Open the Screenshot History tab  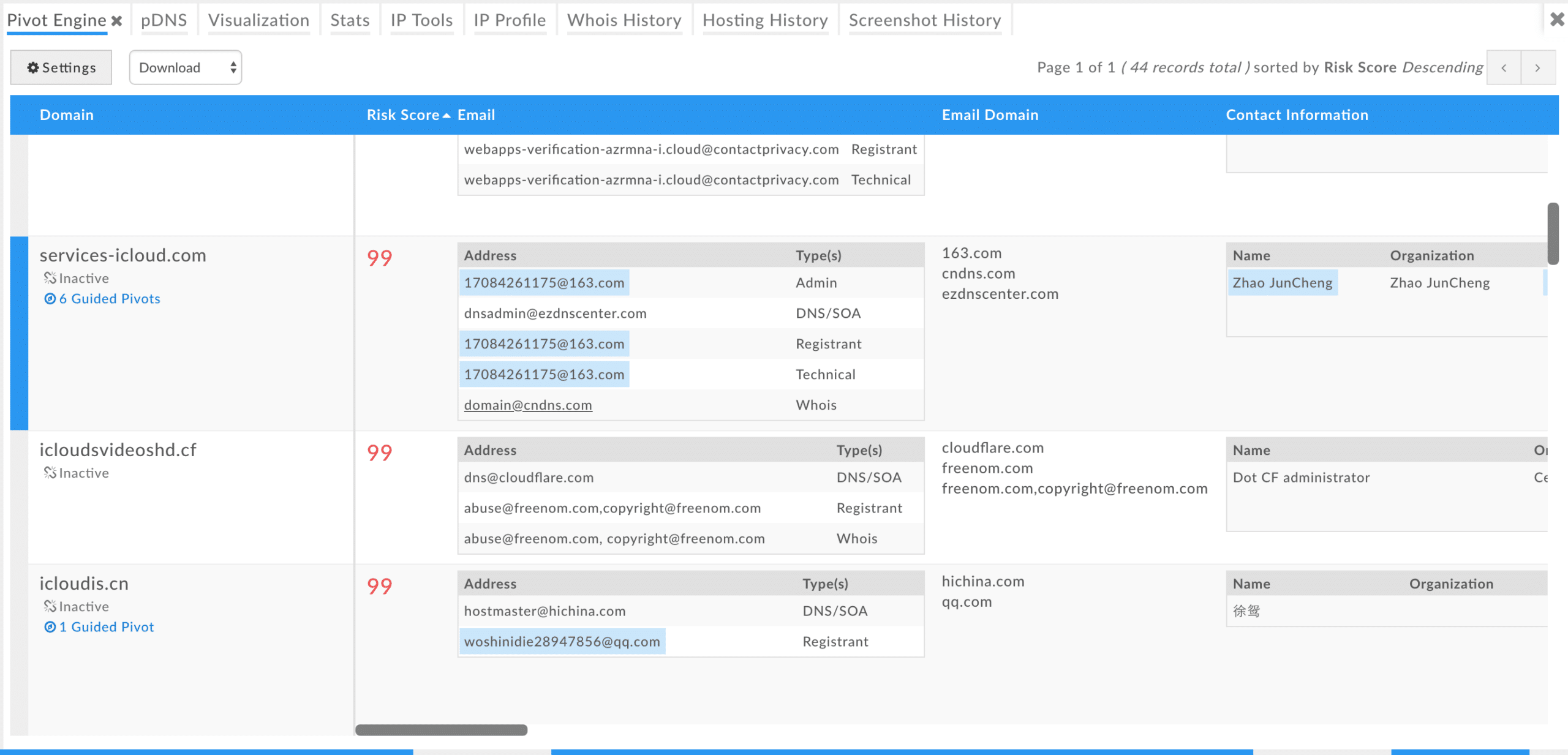[924, 20]
